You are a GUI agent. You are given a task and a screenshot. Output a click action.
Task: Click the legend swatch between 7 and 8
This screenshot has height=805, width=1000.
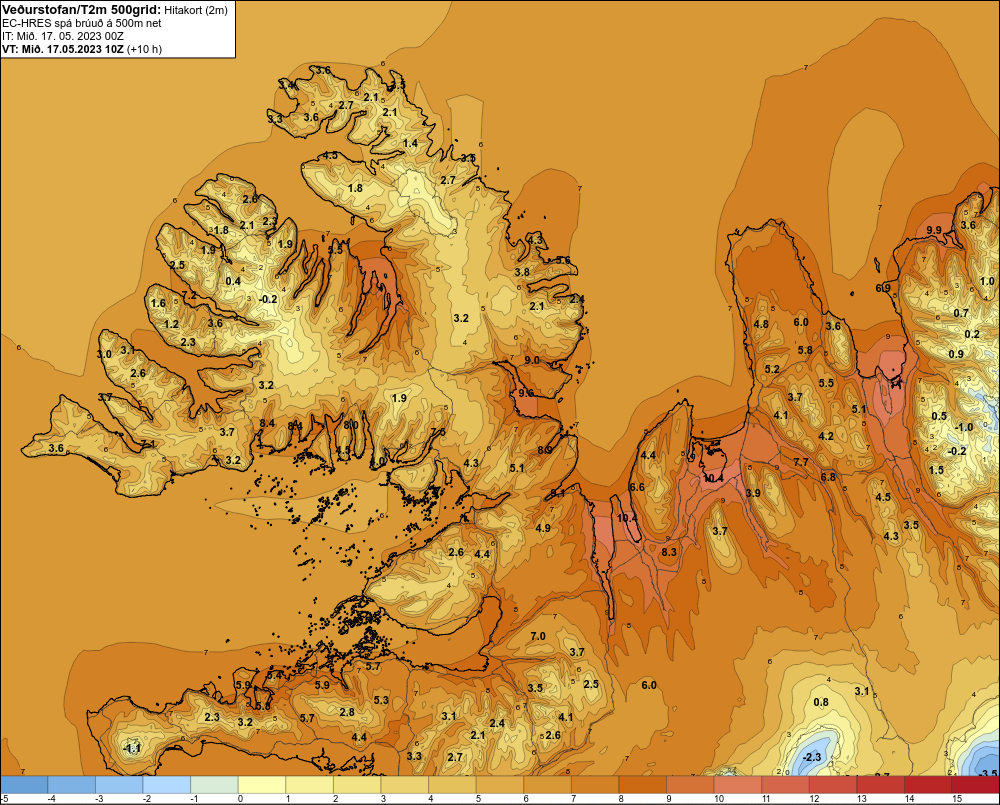pyautogui.click(x=595, y=785)
